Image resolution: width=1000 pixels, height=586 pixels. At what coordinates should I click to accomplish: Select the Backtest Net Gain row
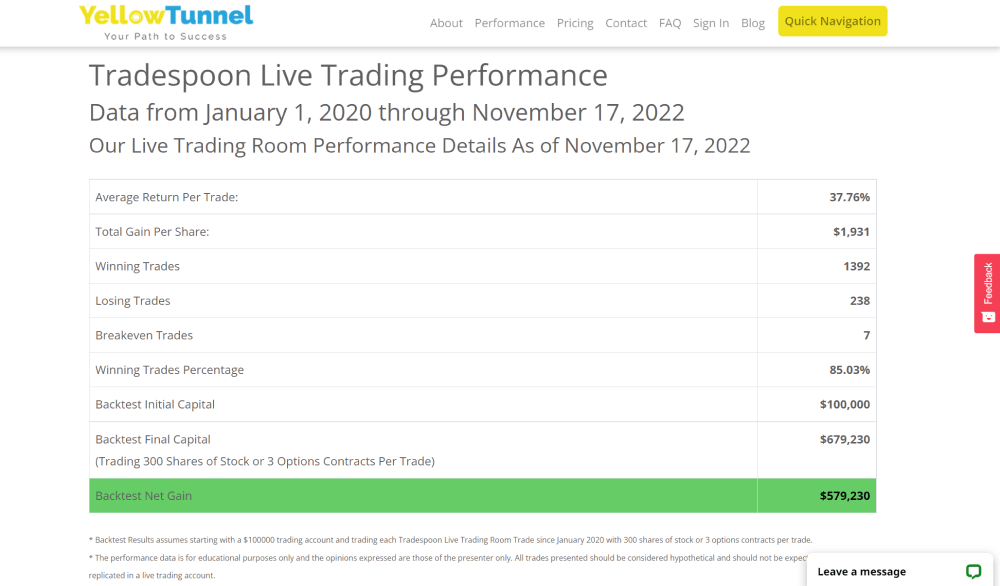tap(480, 495)
